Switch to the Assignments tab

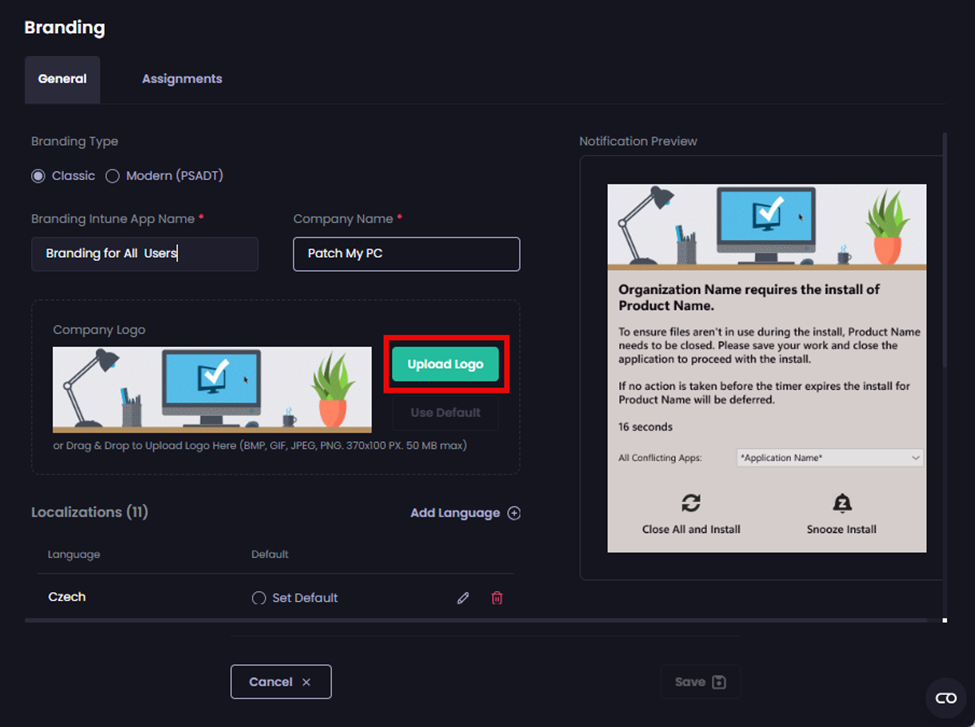182,78
